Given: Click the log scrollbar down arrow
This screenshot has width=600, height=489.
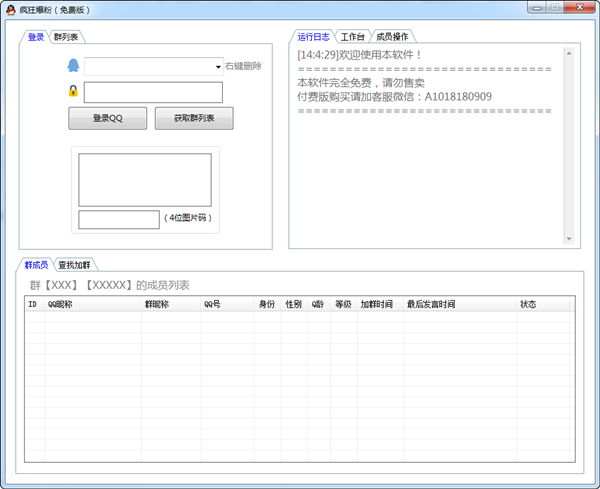Looking at the screenshot, I should [569, 239].
